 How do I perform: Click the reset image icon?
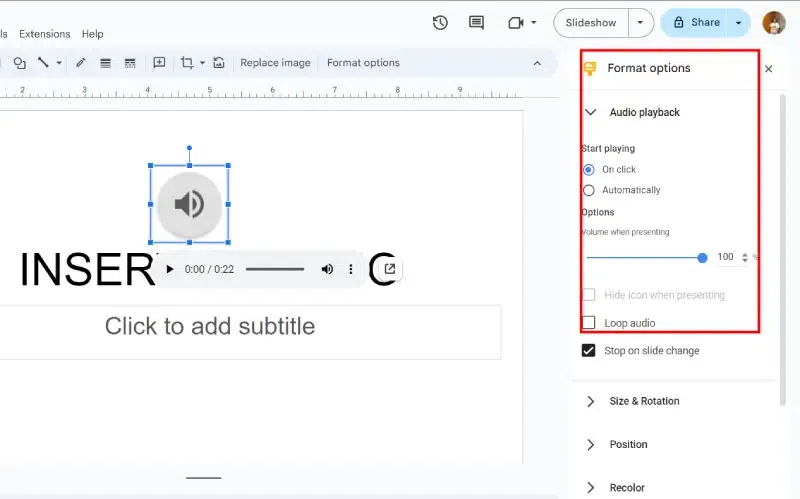tap(219, 63)
